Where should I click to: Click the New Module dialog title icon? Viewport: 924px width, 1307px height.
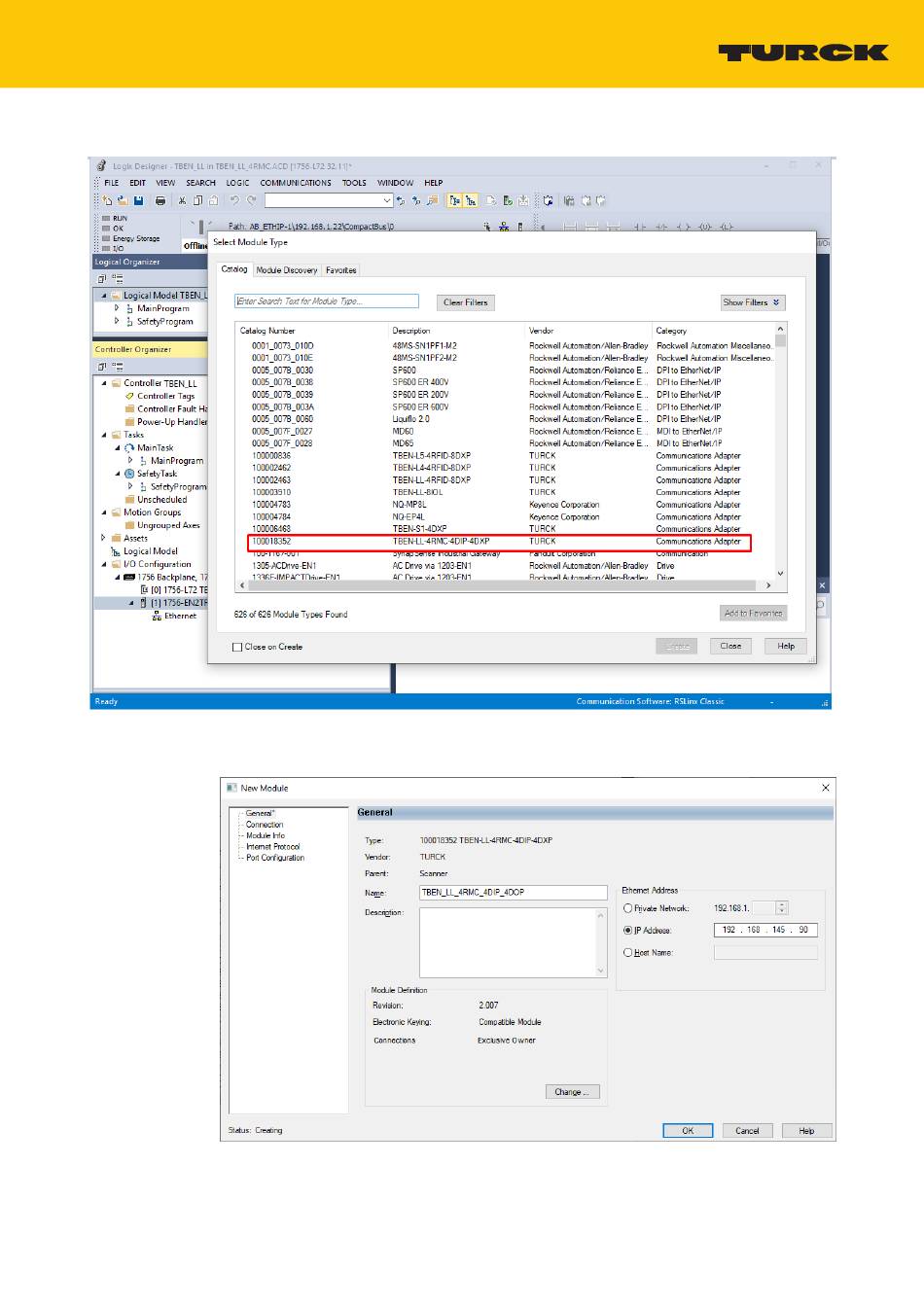pos(231,788)
